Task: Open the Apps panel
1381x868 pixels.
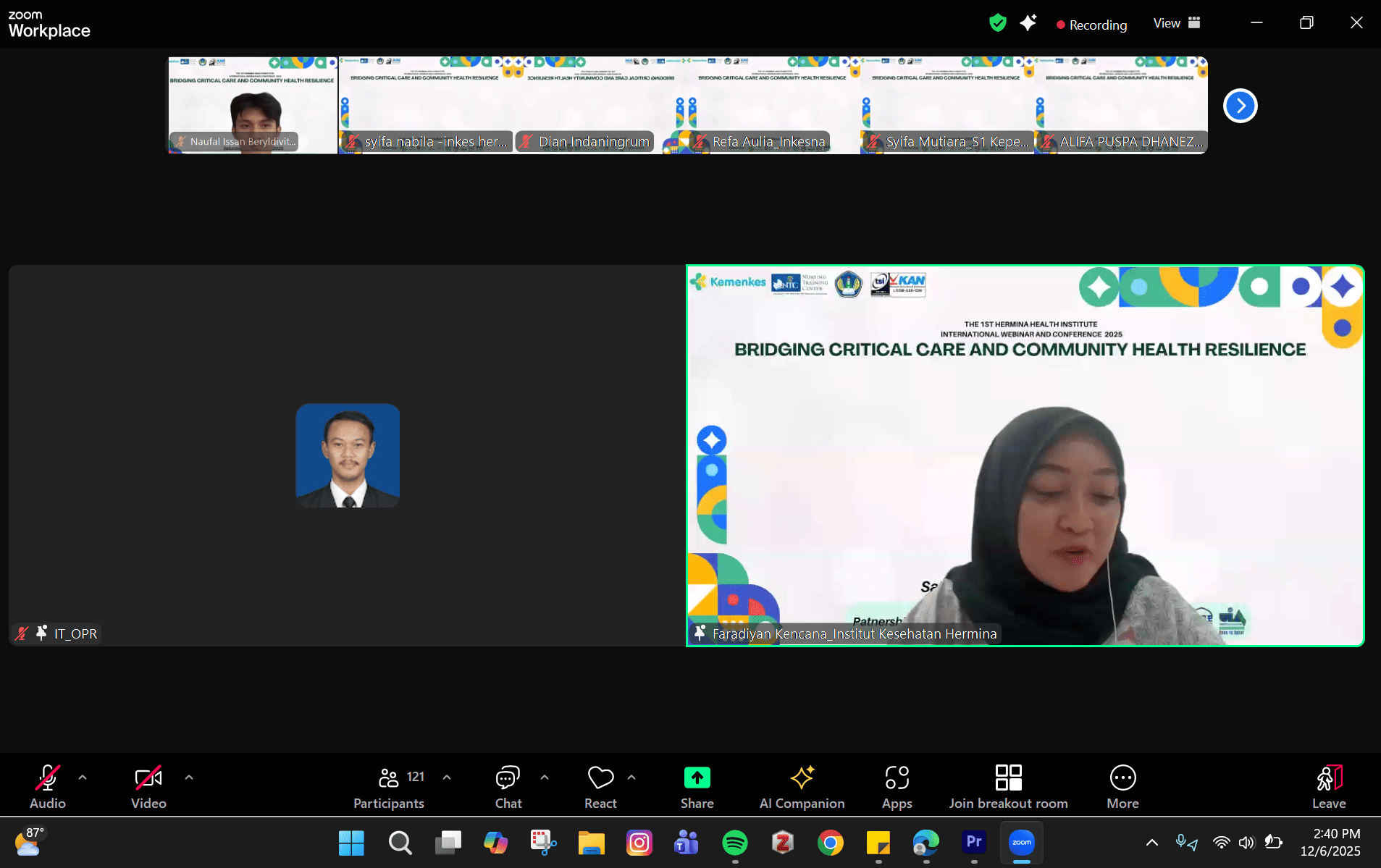Action: coord(897,786)
